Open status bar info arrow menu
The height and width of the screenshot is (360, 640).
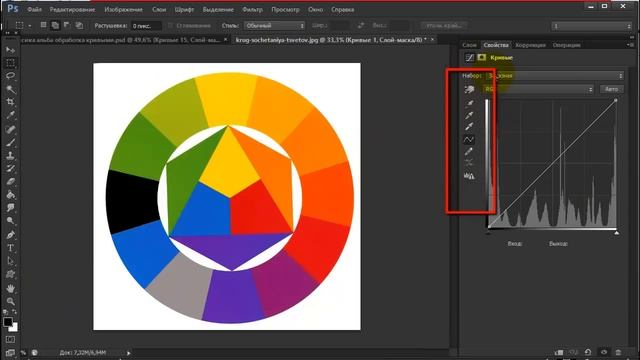click(129, 353)
